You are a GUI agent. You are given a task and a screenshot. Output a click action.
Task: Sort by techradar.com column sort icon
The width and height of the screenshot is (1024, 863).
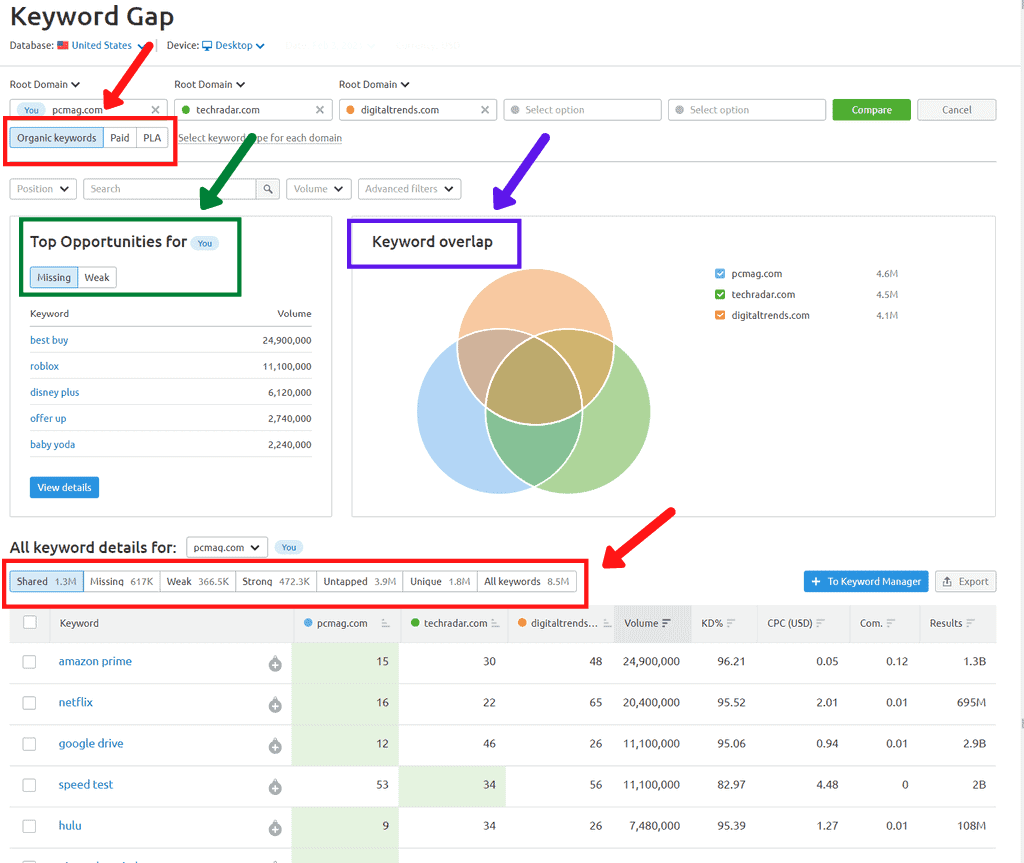pyautogui.click(x=495, y=623)
